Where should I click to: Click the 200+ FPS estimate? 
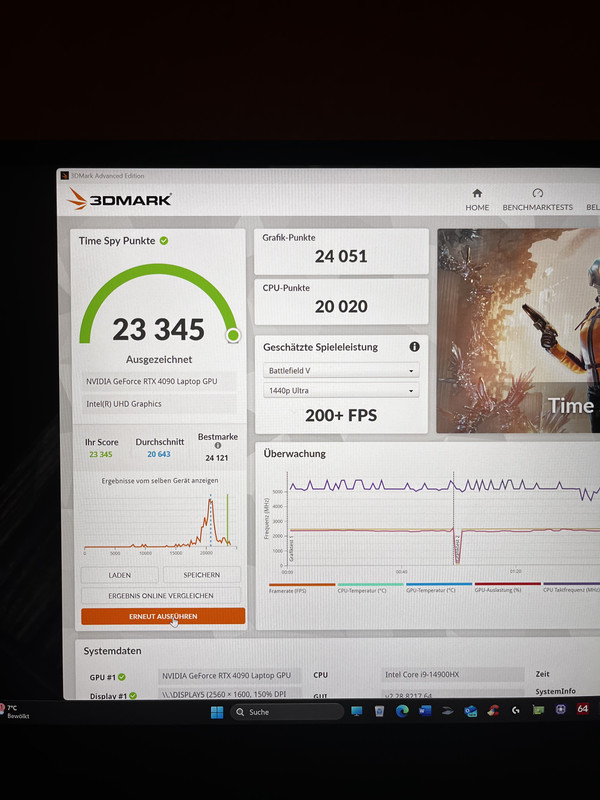point(341,415)
